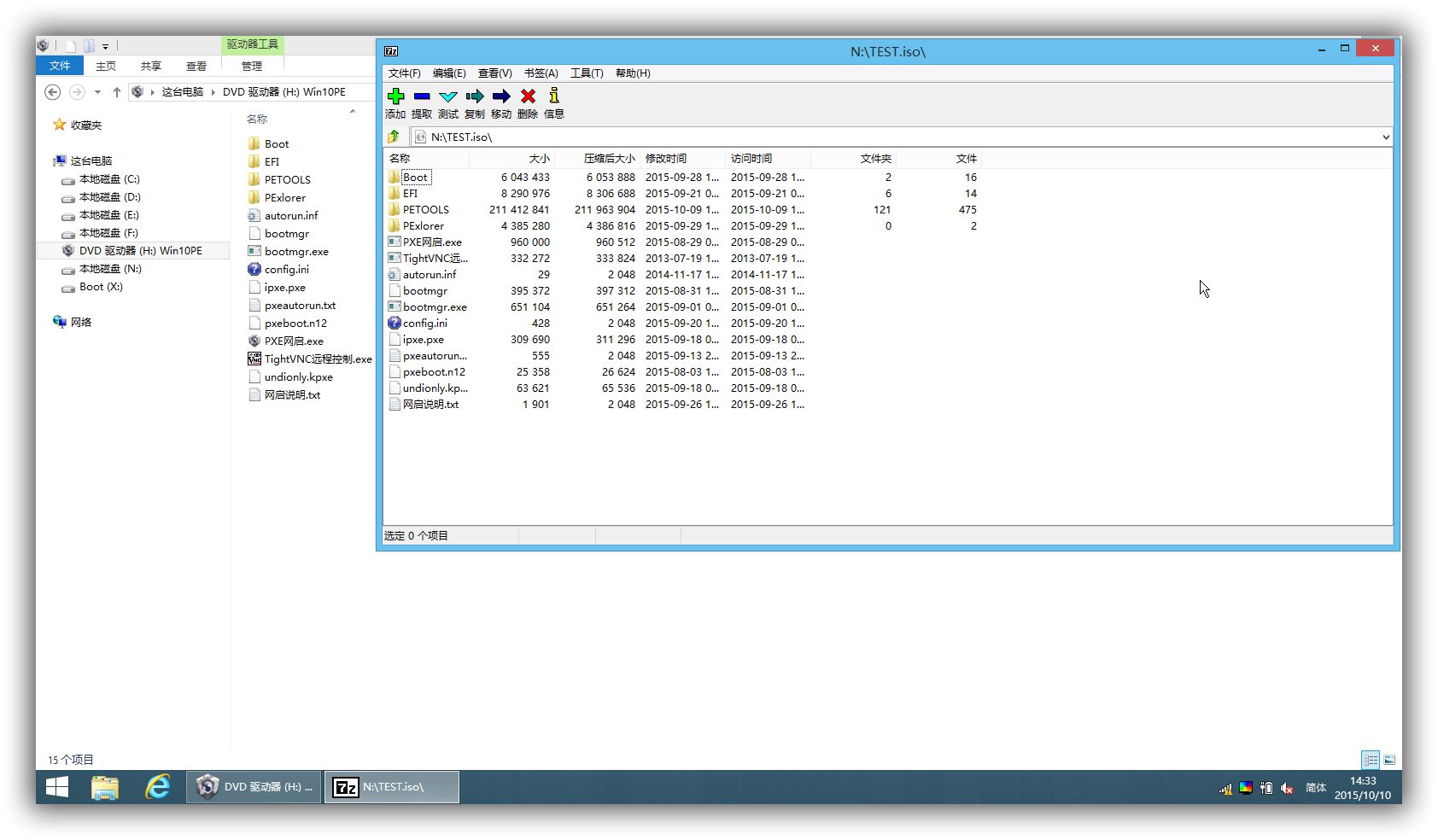Image resolution: width=1438 pixels, height=840 pixels.
Task: Sort by 文件夹 column header
Action: click(x=853, y=159)
